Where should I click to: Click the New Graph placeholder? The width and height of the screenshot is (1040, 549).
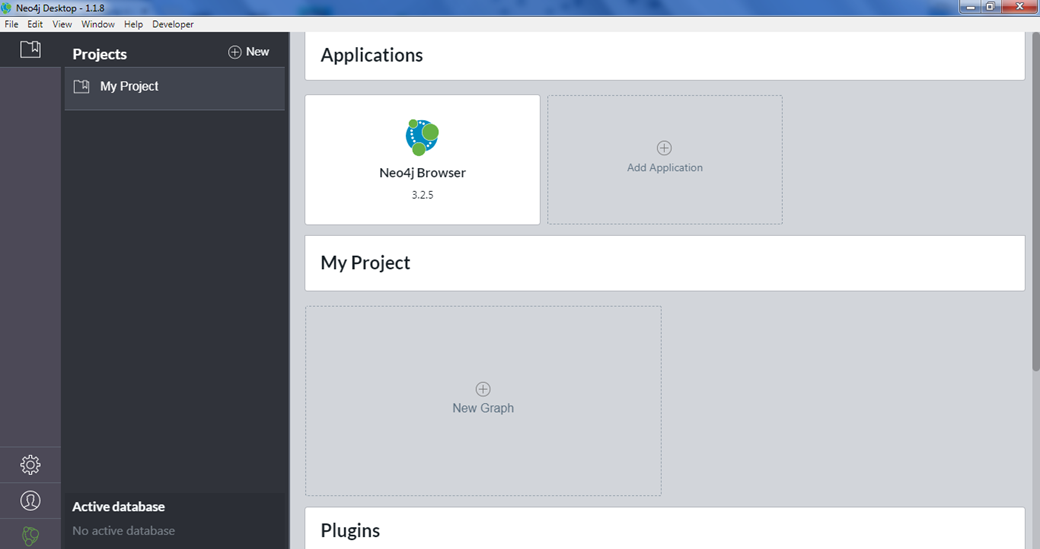(x=483, y=400)
